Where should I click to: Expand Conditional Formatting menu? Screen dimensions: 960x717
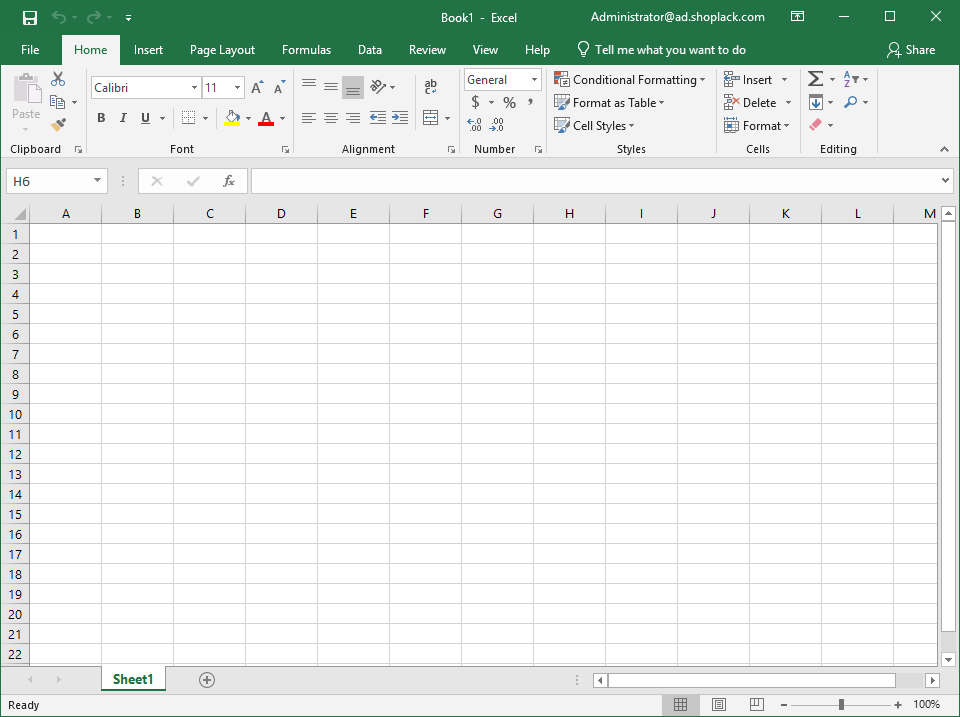(630, 80)
